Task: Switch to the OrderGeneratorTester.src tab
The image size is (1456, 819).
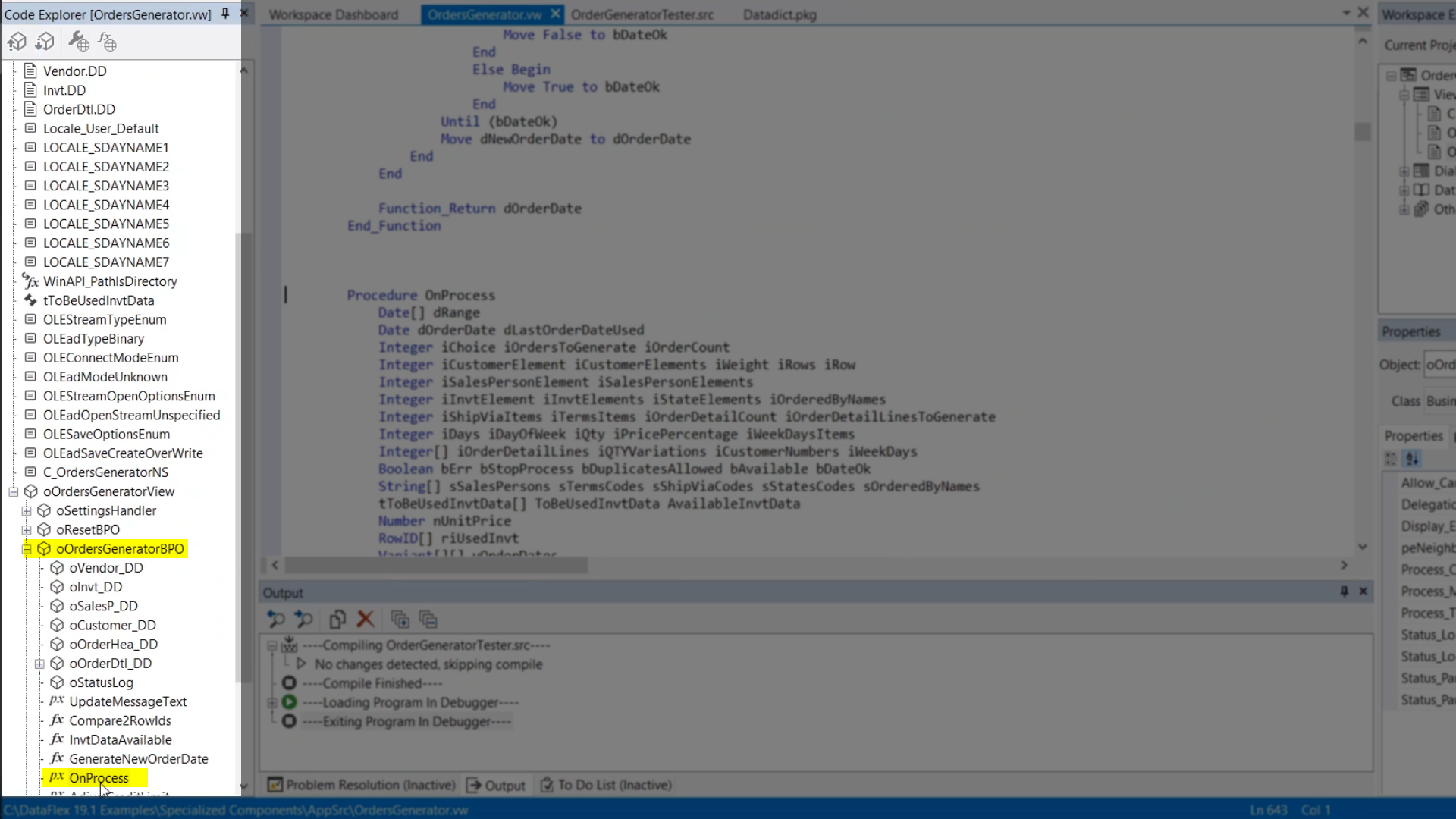Action: 642,14
